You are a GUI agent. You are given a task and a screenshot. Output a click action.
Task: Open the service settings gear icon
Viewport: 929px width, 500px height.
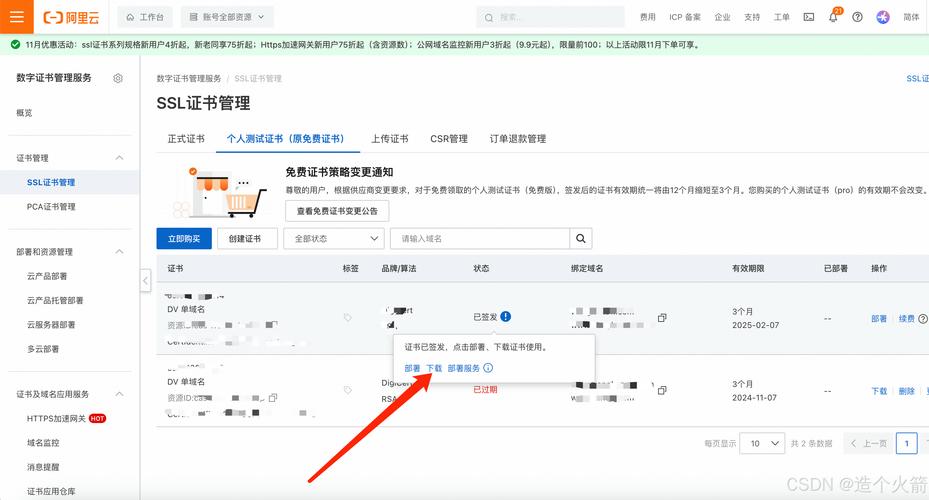[118, 78]
